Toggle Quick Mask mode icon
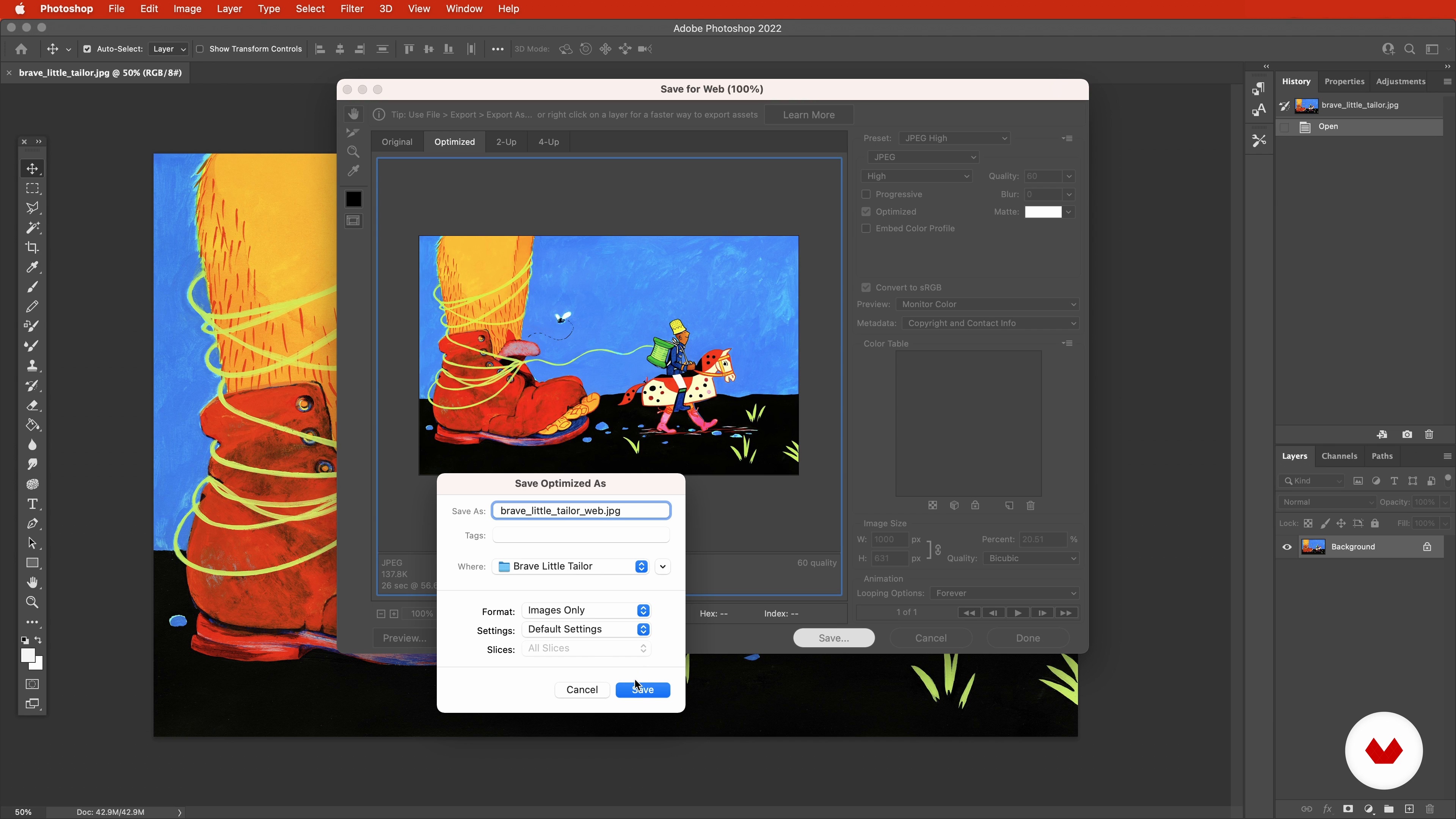Image resolution: width=1456 pixels, height=819 pixels. coord(32,684)
